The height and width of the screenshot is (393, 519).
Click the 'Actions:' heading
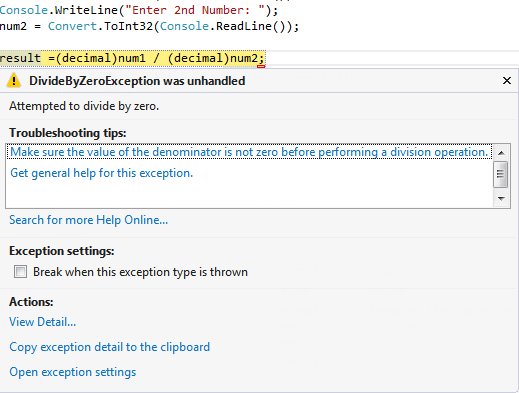click(31, 302)
